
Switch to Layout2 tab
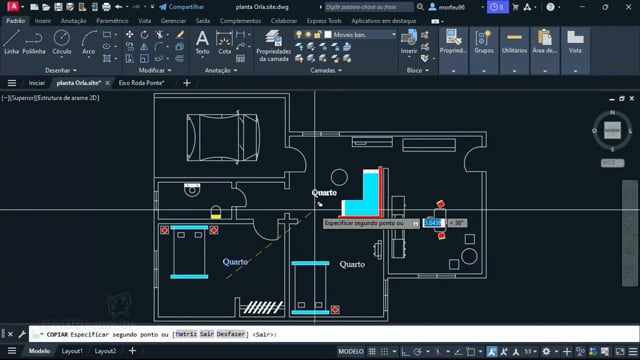105,351
